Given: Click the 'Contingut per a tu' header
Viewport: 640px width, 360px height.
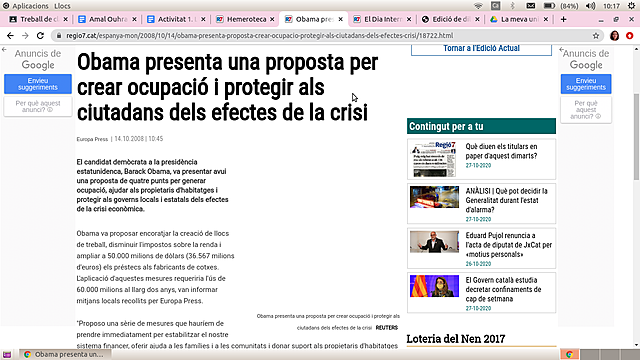Looking at the screenshot, I should pos(481,126).
